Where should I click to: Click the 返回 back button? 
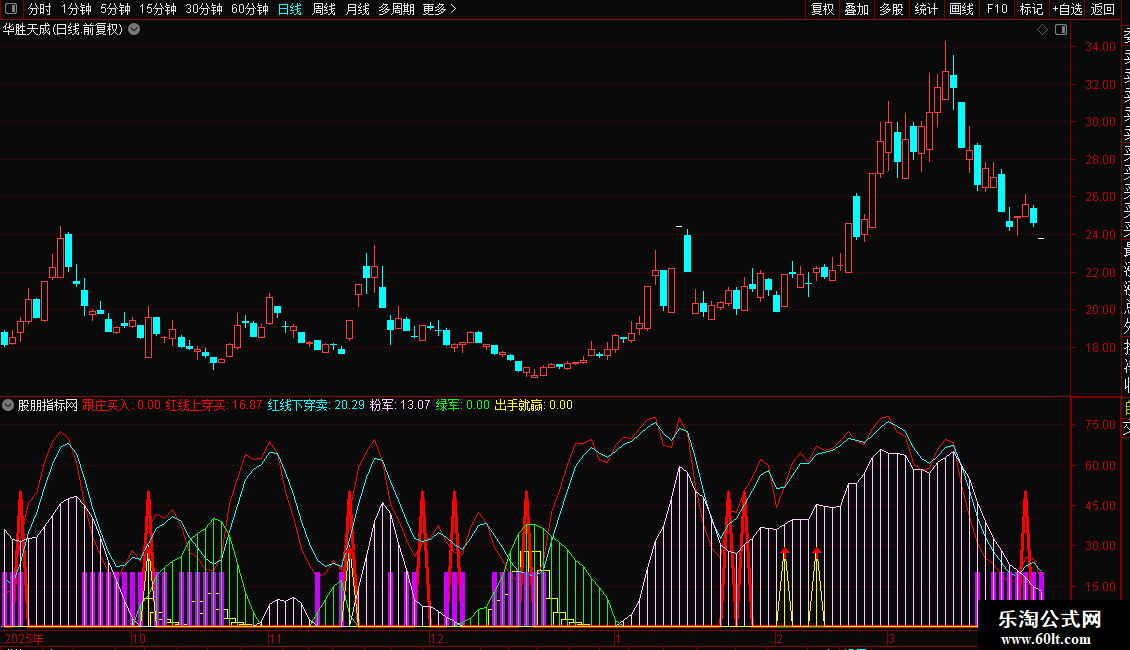(x=1103, y=9)
